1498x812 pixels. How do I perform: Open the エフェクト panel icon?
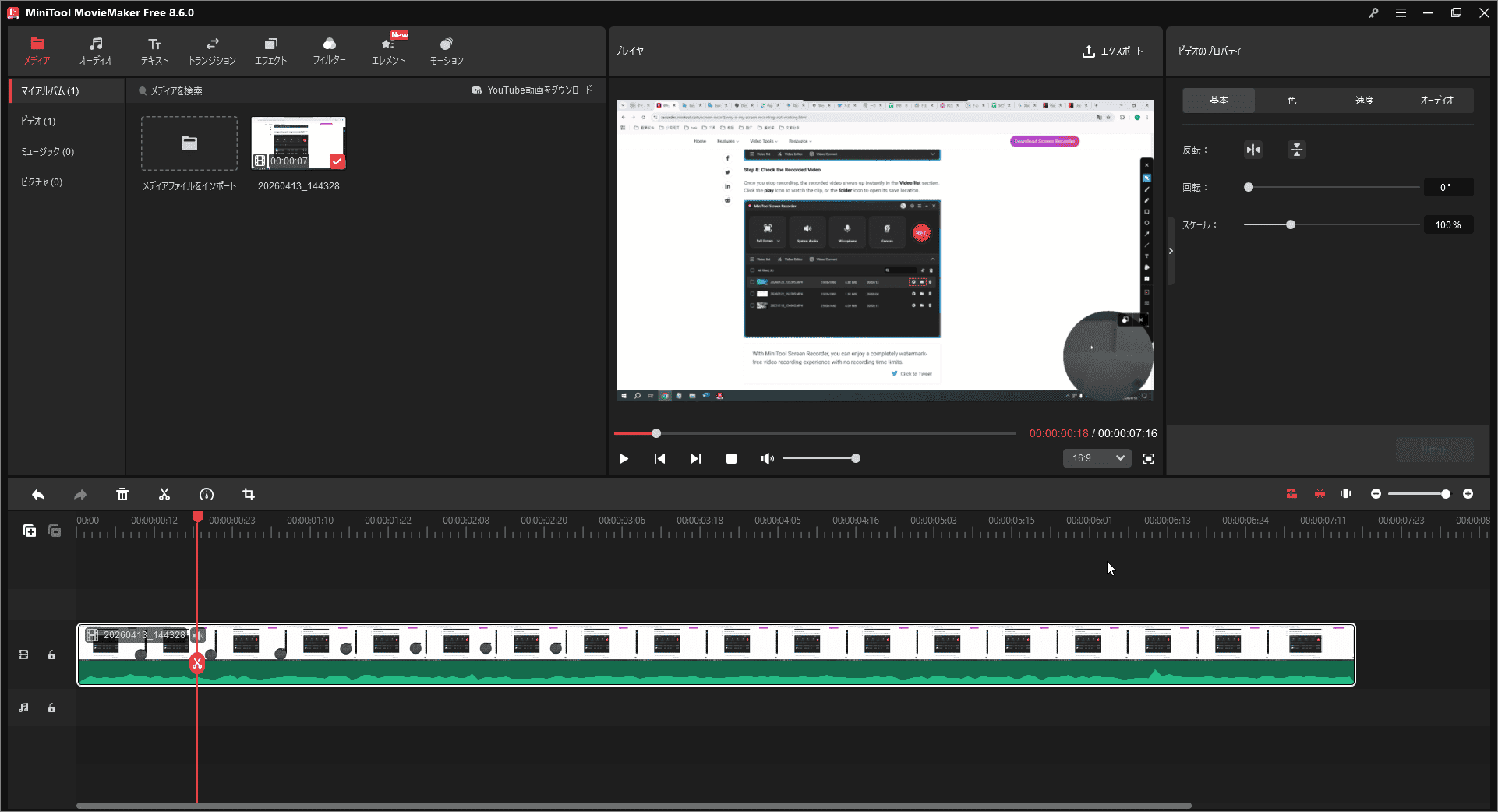pos(270,50)
